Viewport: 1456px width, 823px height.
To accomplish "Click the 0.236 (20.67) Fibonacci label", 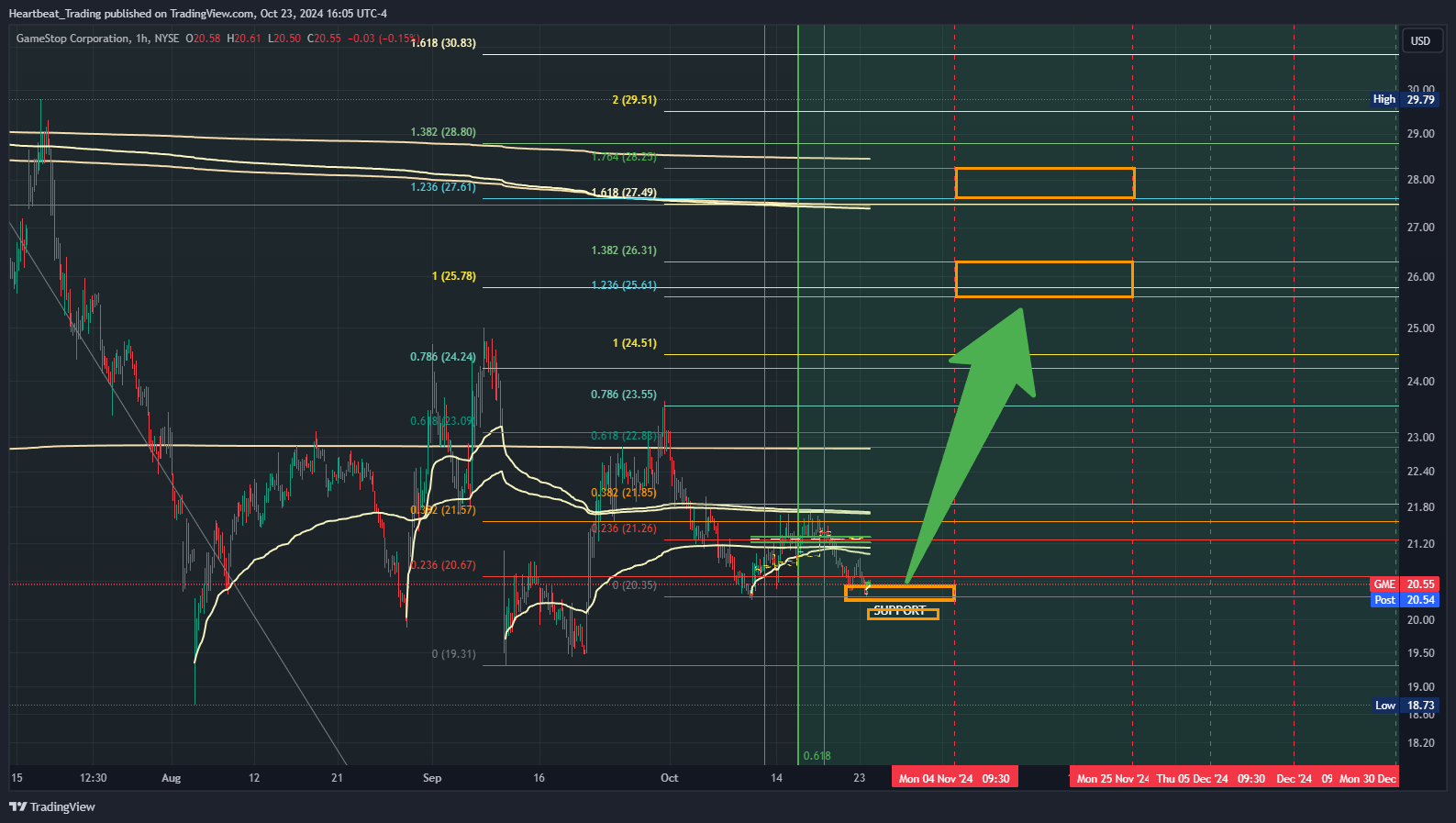I will point(443,565).
